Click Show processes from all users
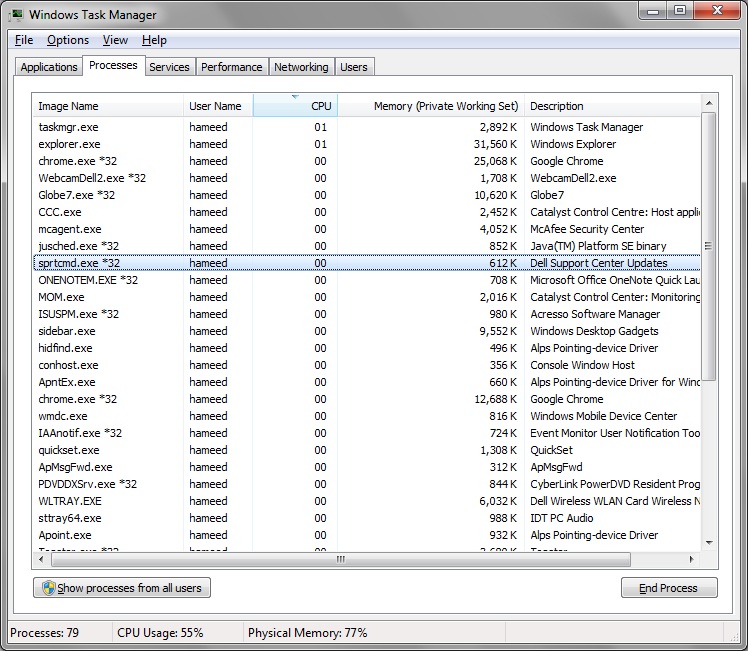The width and height of the screenshot is (748, 651). coord(122,588)
